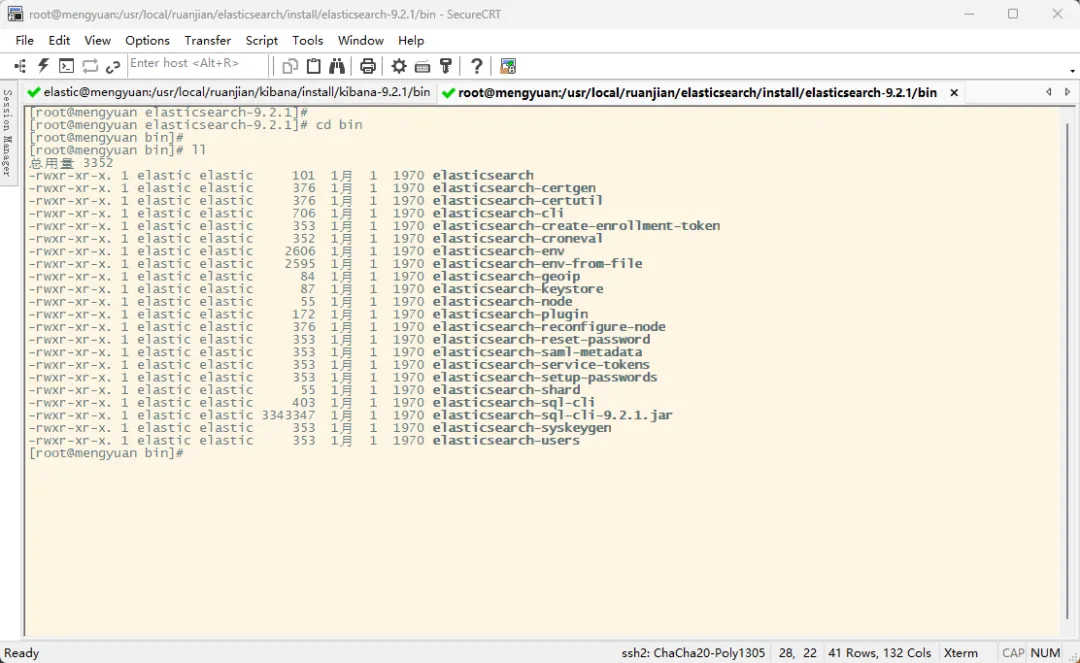Open Session Options gear icon
Viewport: 1080px width, 663px height.
coord(399,66)
